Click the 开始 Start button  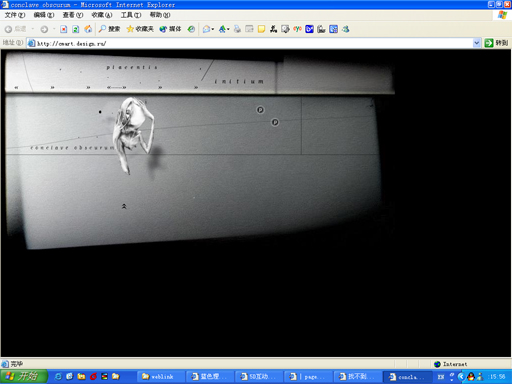(24, 377)
